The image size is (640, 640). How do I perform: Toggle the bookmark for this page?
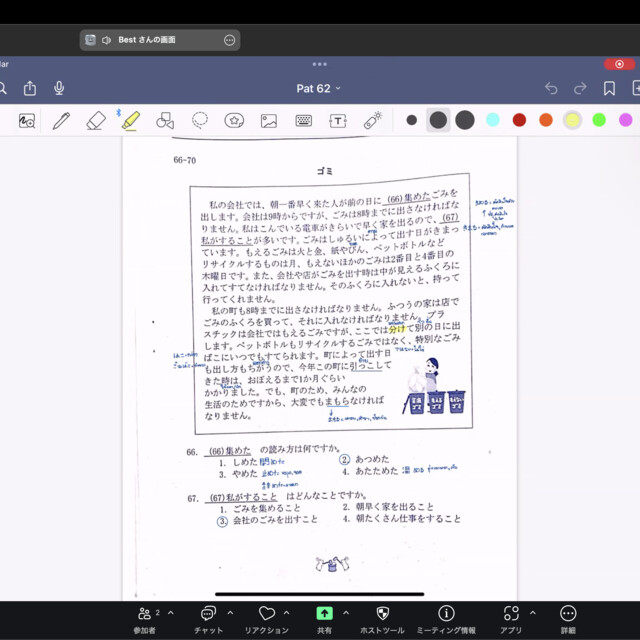609,88
